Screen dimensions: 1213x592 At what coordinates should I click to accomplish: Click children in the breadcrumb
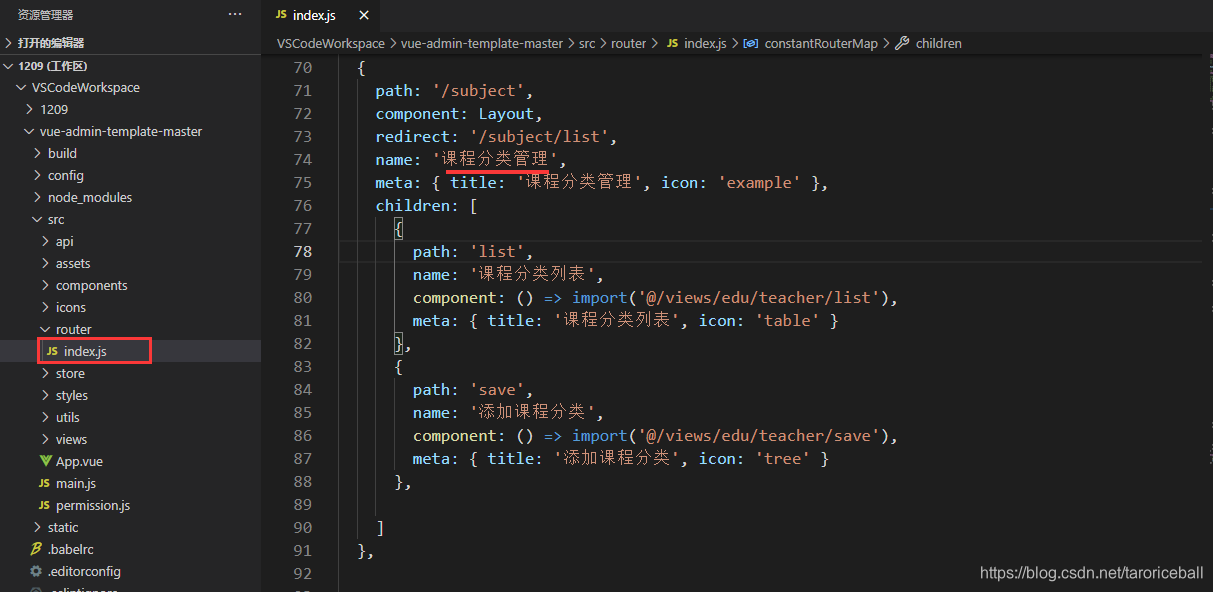(938, 43)
